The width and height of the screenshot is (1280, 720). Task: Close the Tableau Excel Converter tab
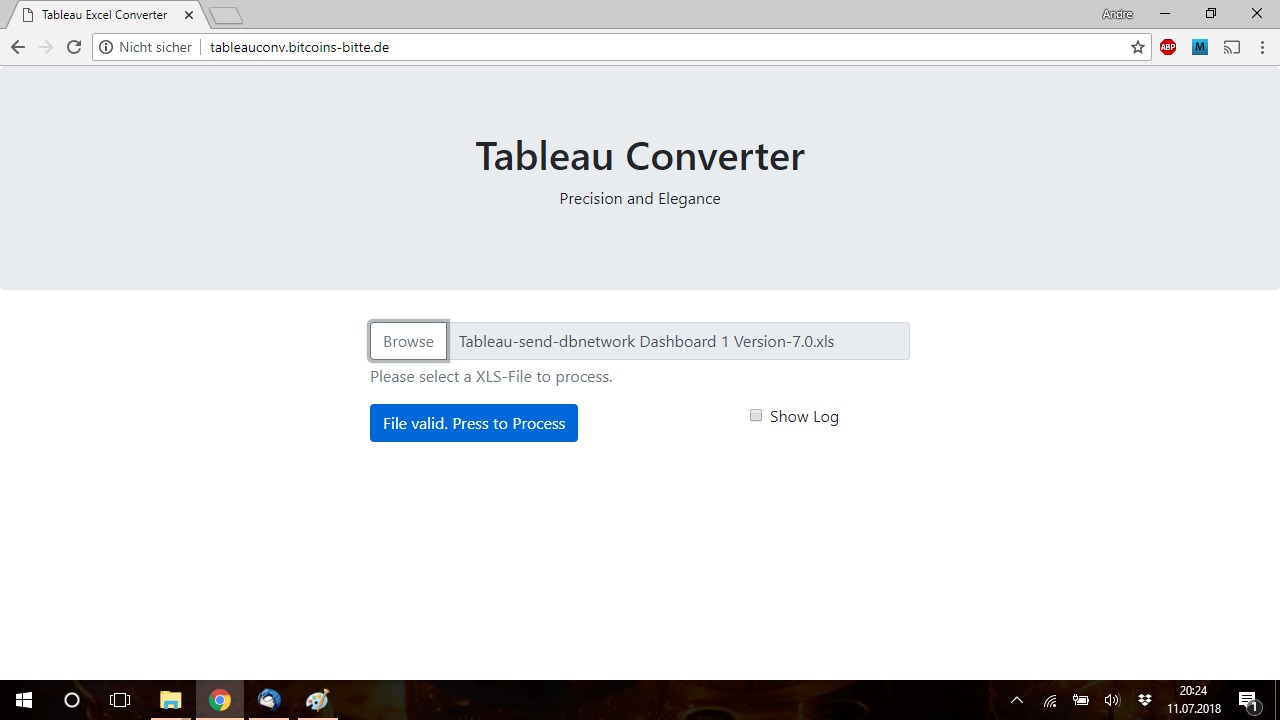click(x=189, y=15)
